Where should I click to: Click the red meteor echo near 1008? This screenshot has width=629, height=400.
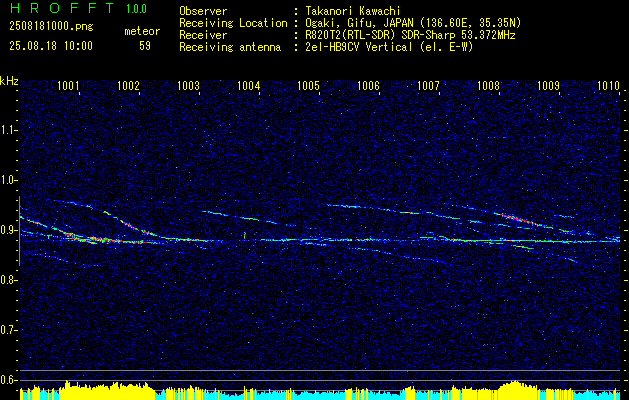517,219
